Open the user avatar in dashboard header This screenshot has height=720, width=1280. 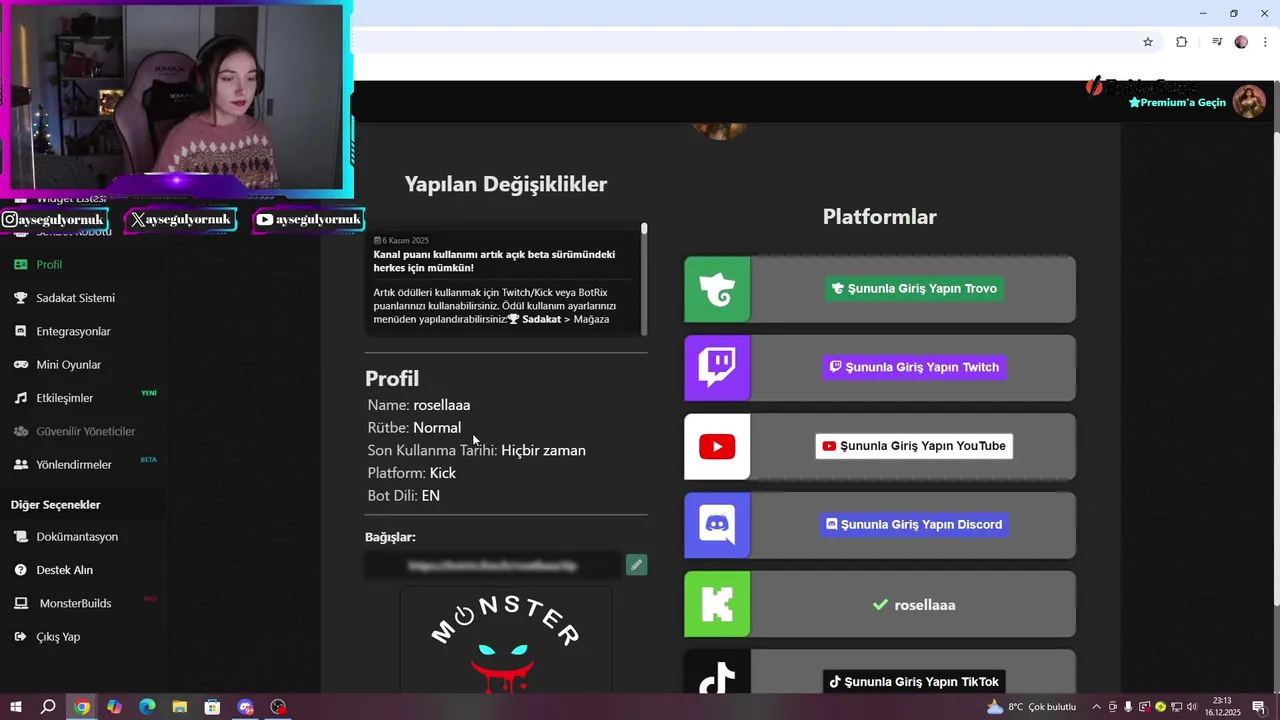(x=1249, y=101)
